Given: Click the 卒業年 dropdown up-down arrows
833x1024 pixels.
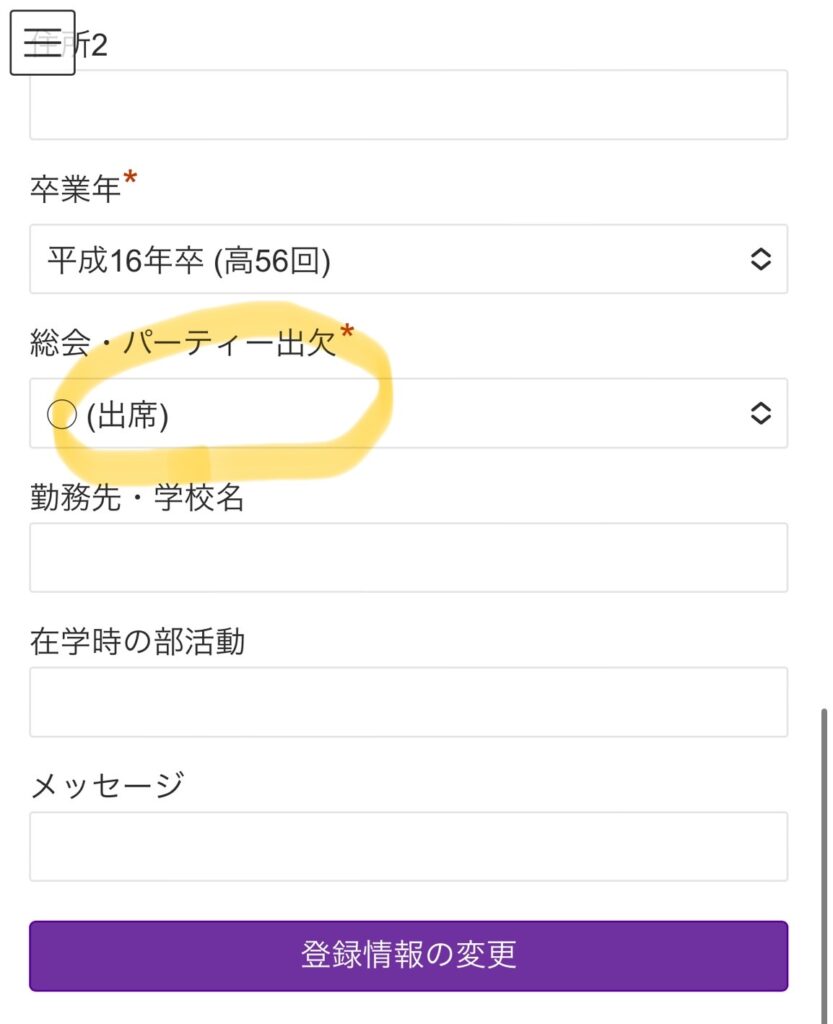Looking at the screenshot, I should click(760, 259).
